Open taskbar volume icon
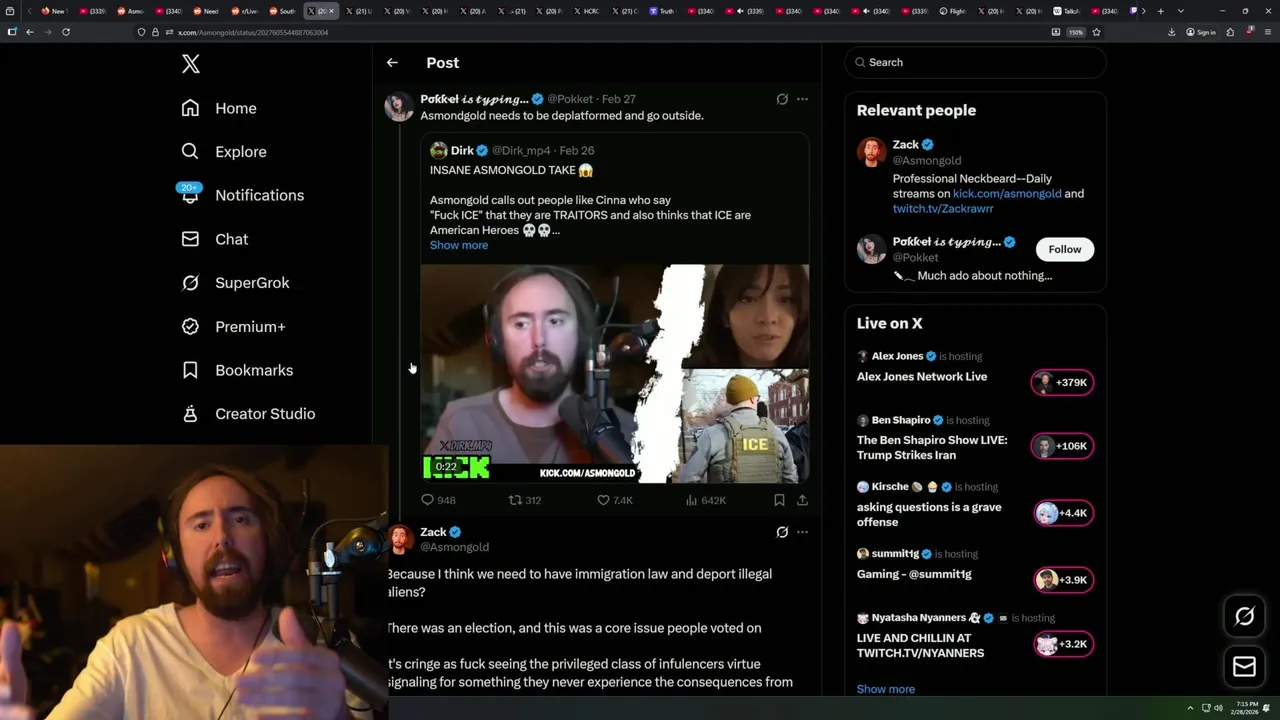 tap(1218, 708)
